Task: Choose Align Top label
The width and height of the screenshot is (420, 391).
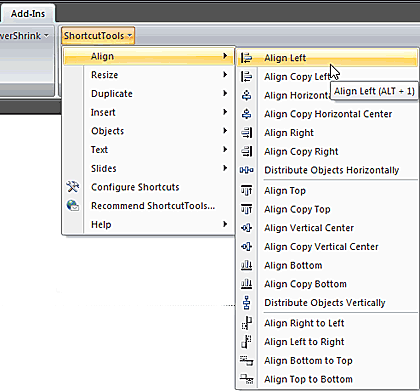Action: (285, 191)
